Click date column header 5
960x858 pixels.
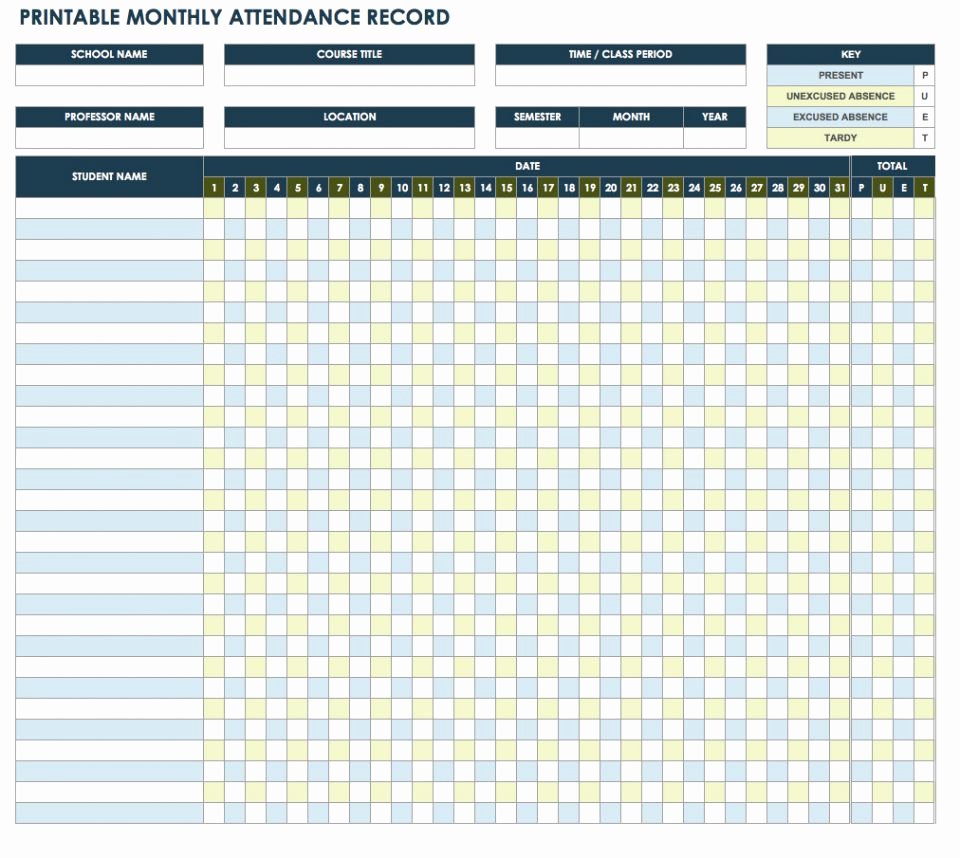click(x=298, y=187)
